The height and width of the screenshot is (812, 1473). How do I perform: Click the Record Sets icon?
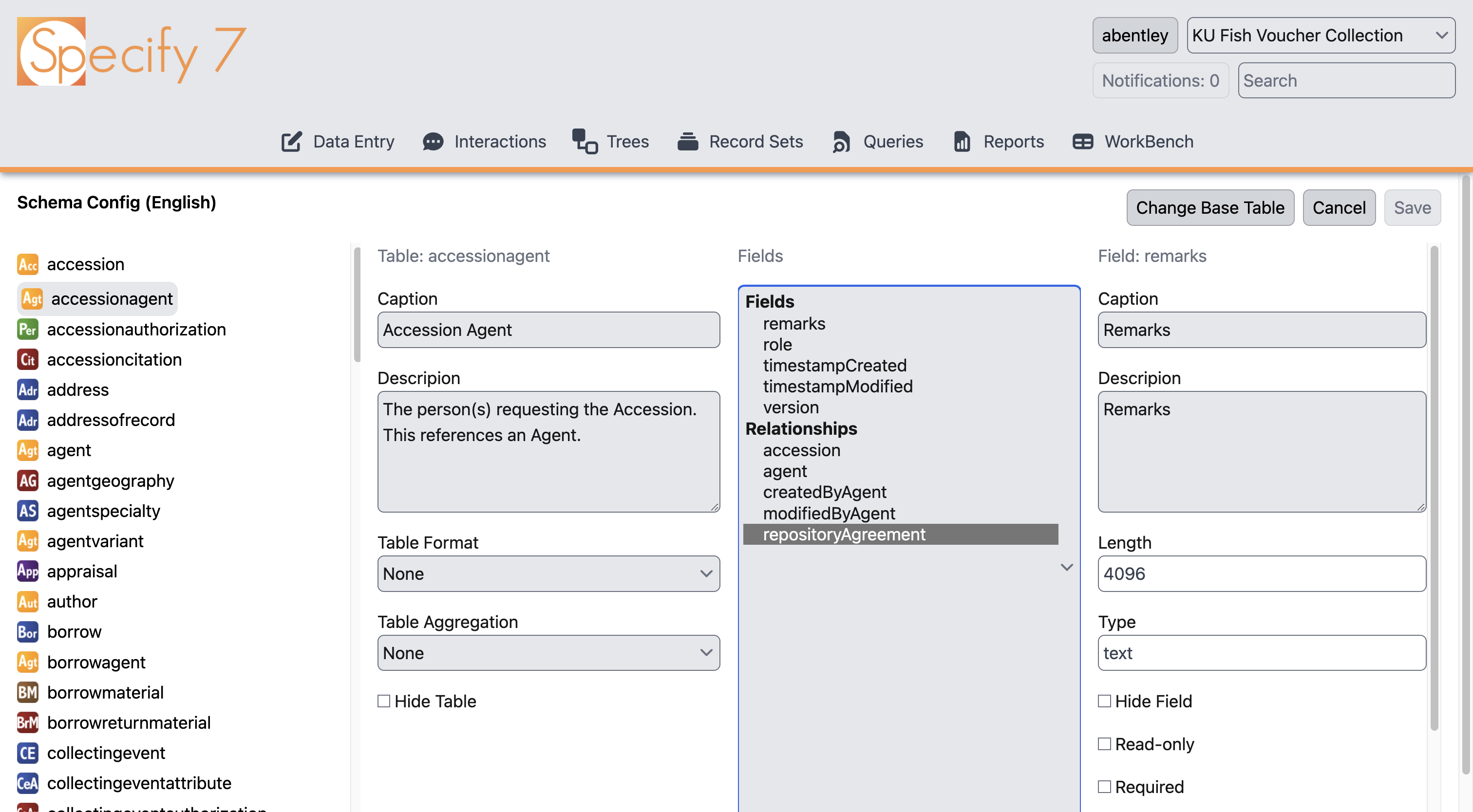(x=688, y=142)
